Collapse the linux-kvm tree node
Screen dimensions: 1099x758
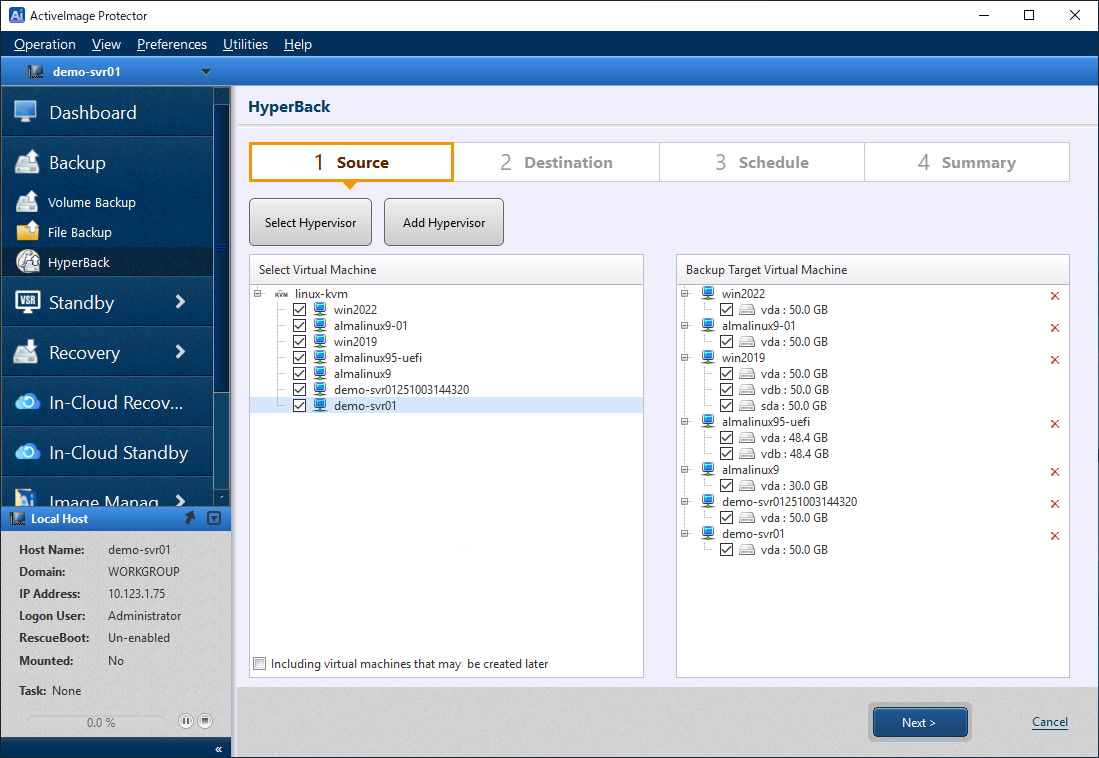point(260,294)
